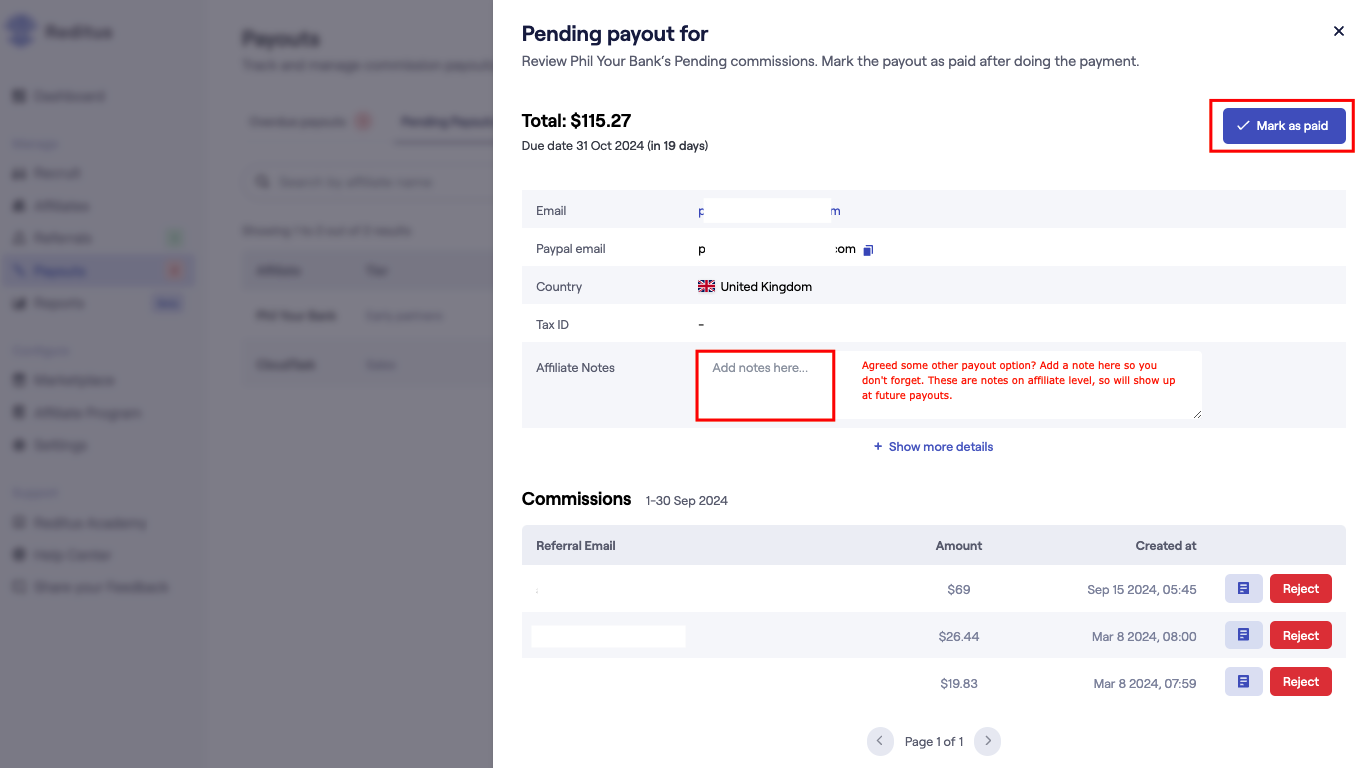
Task: Click the checkmark icon in Mark as paid
Action: (x=1243, y=126)
